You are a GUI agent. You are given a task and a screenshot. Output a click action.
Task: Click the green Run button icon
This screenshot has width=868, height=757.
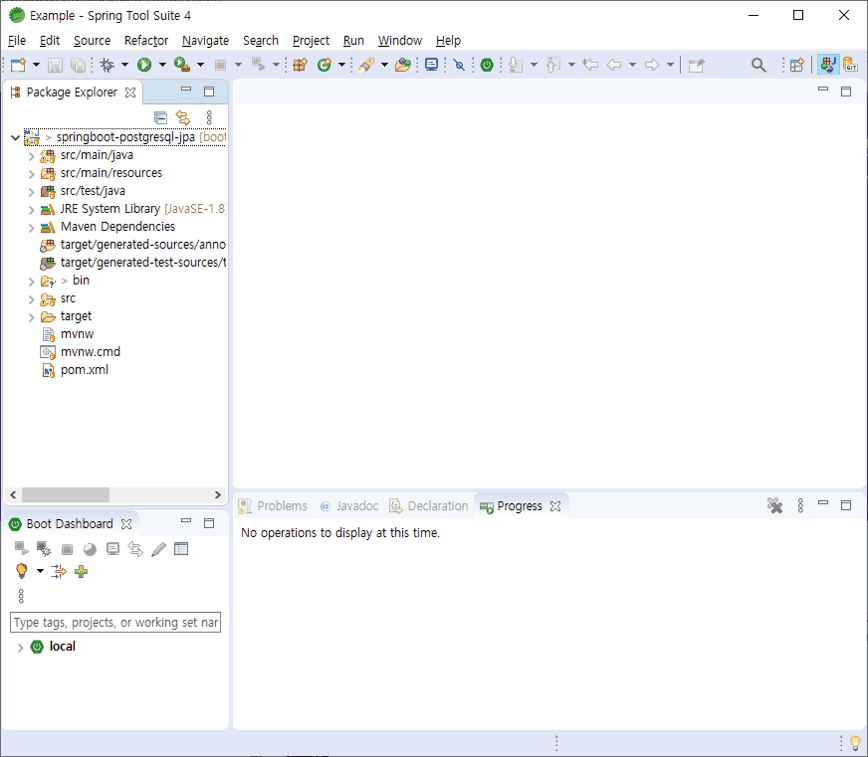[x=144, y=65]
